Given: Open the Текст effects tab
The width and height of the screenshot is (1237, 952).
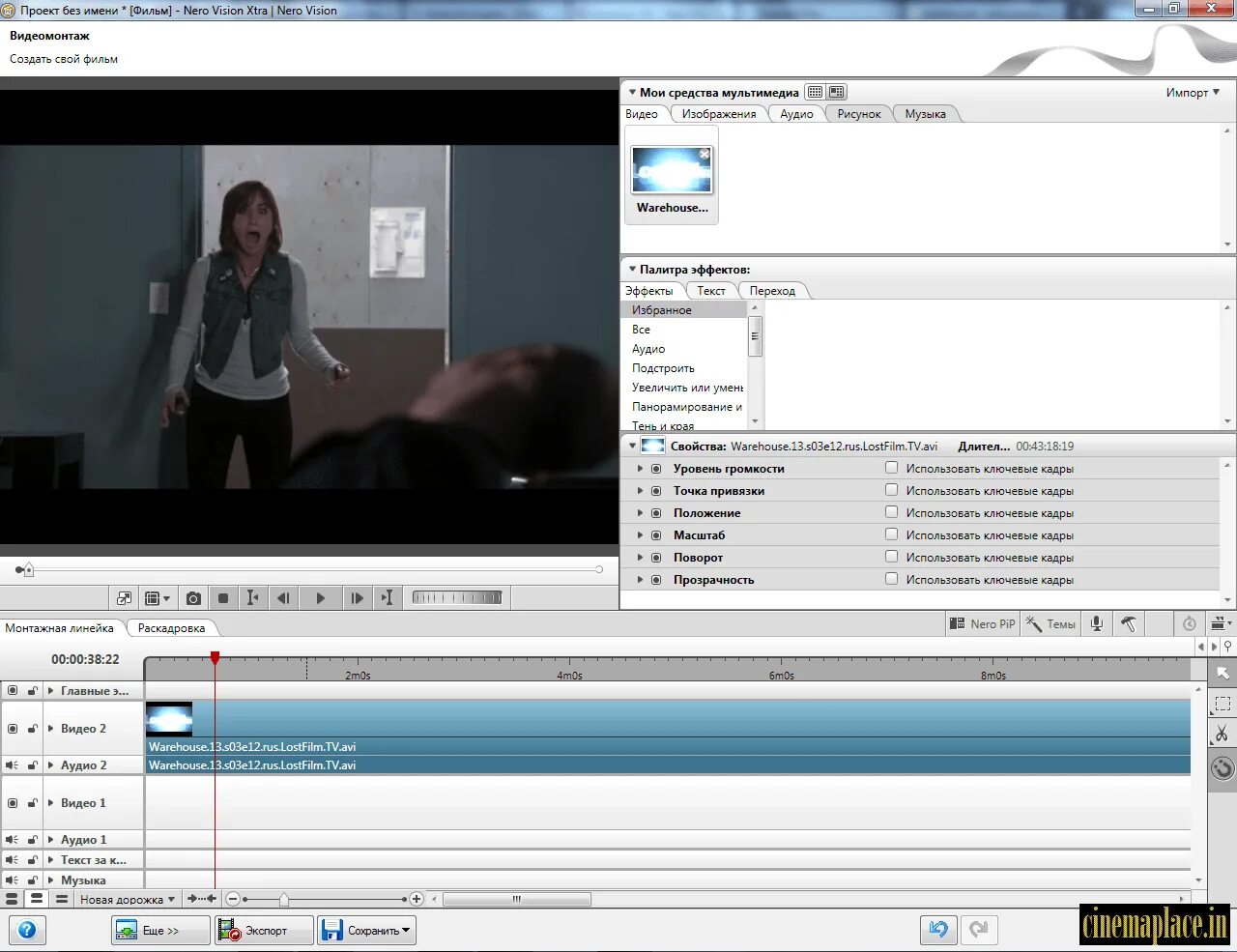Looking at the screenshot, I should click(711, 291).
